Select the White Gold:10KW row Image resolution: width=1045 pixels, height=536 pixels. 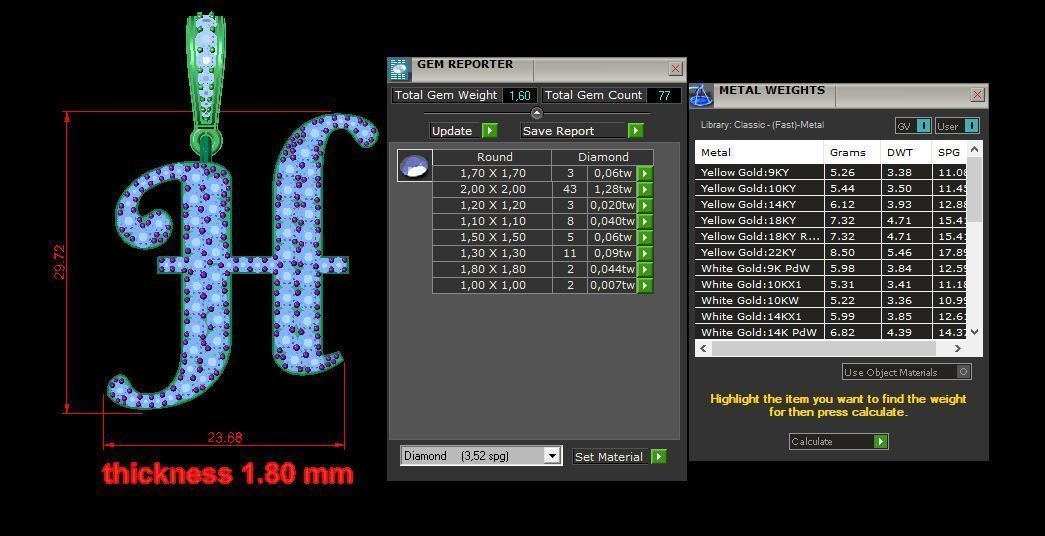[831, 301]
